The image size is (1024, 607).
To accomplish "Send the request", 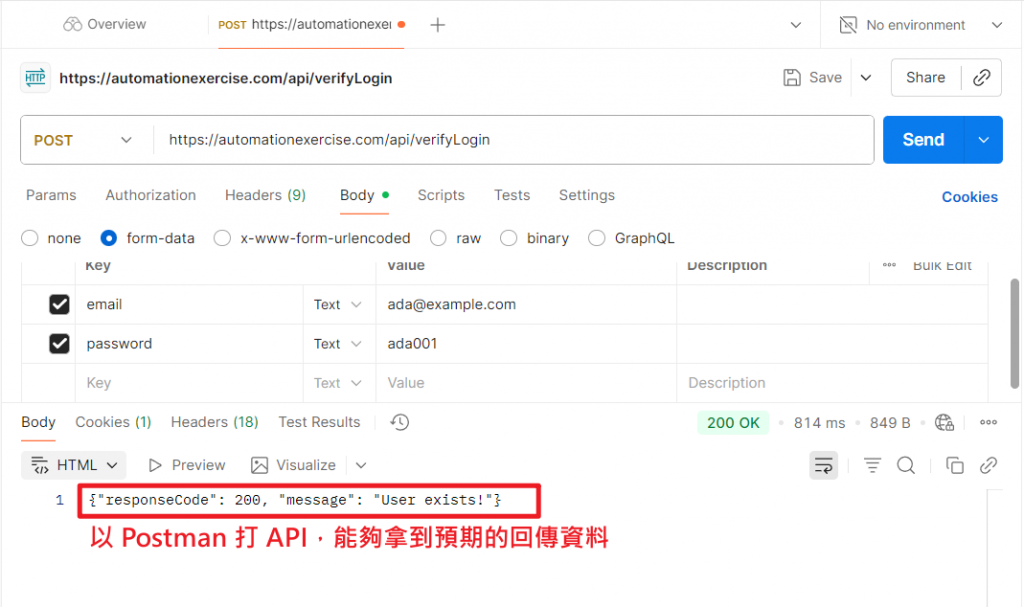I will tap(923, 140).
